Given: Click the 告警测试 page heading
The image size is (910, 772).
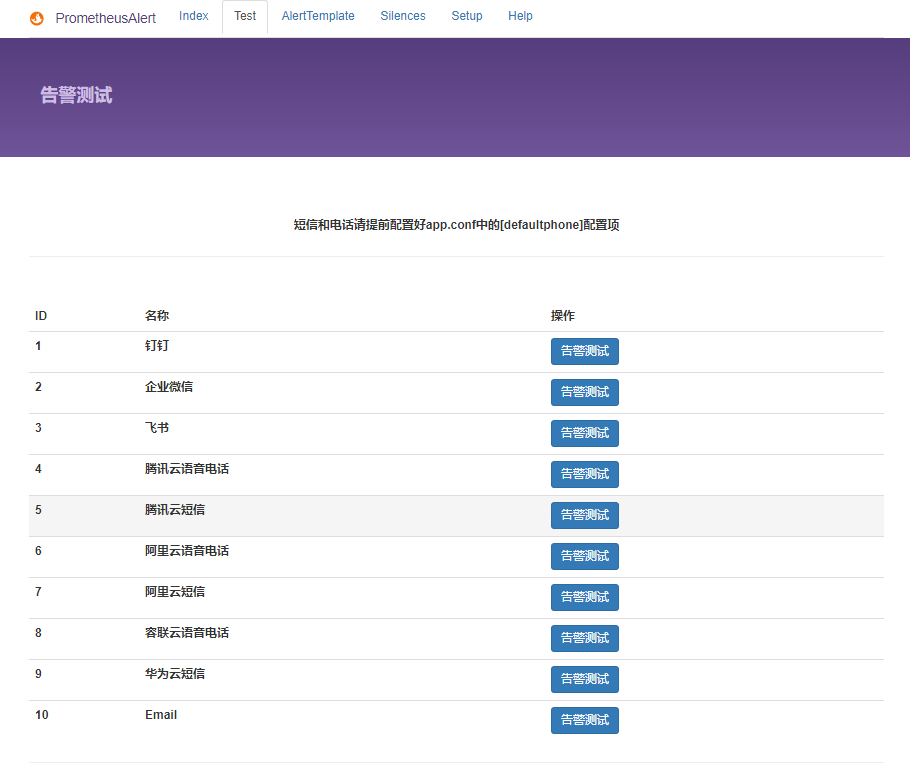Looking at the screenshot, I should pos(76,95).
